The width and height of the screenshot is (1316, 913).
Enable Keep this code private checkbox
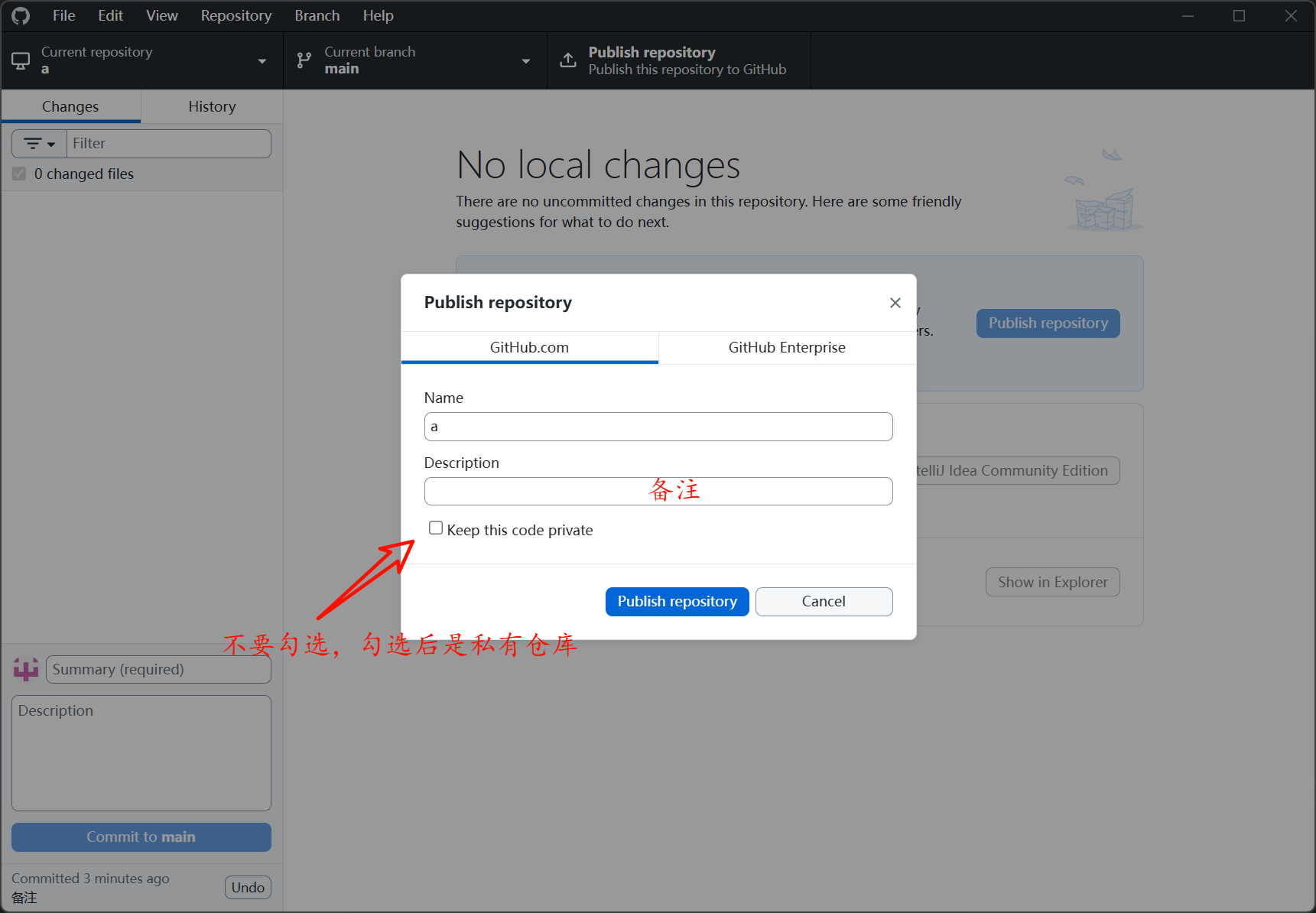point(436,528)
